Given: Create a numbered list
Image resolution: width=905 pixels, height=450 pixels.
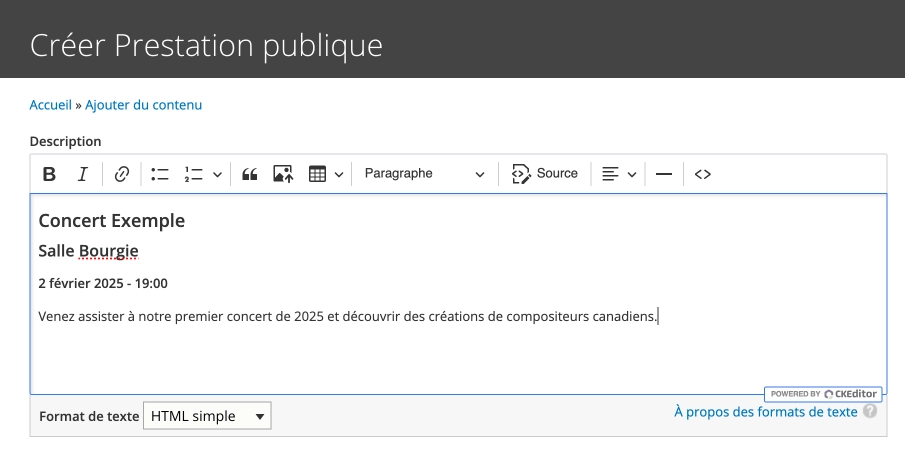Looking at the screenshot, I should coord(193,174).
